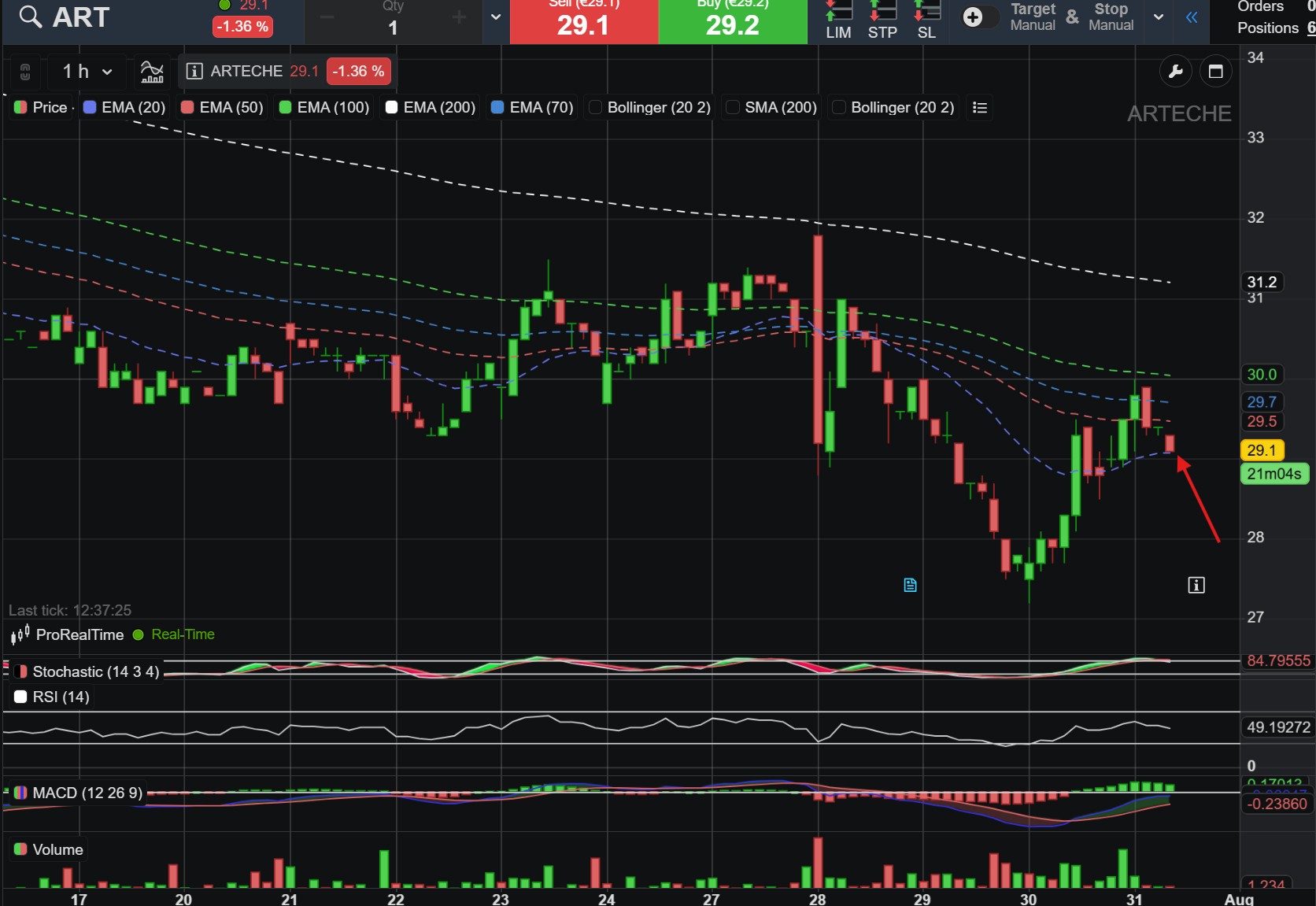The image size is (1316, 906).
Task: Change the 1 h timeframe dropdown
Action: (87, 72)
